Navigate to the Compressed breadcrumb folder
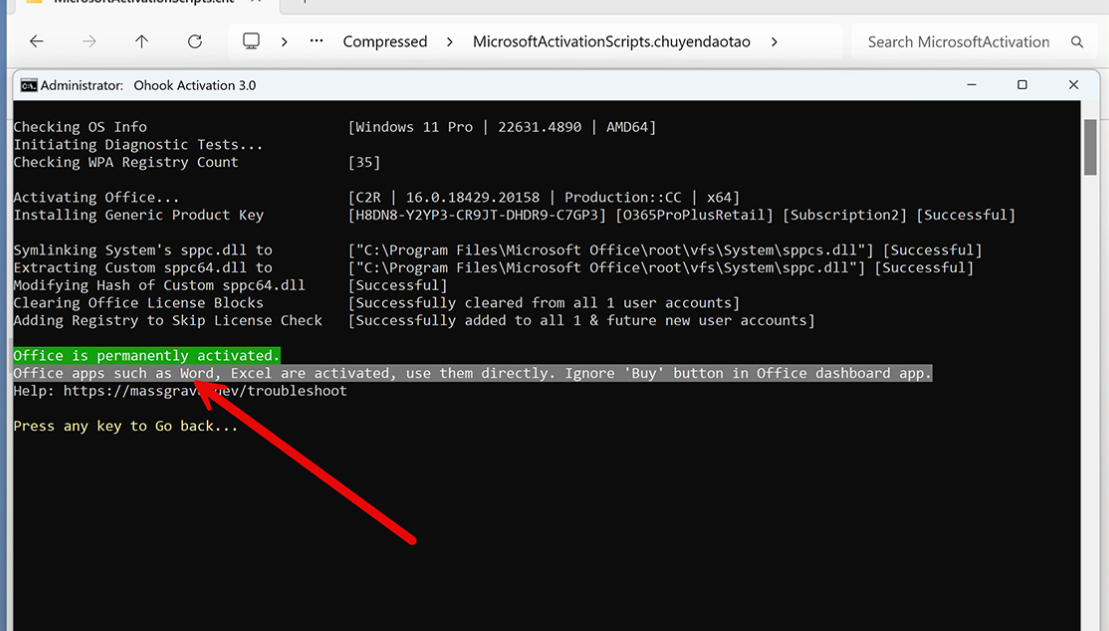Image resolution: width=1109 pixels, height=631 pixels. point(385,42)
